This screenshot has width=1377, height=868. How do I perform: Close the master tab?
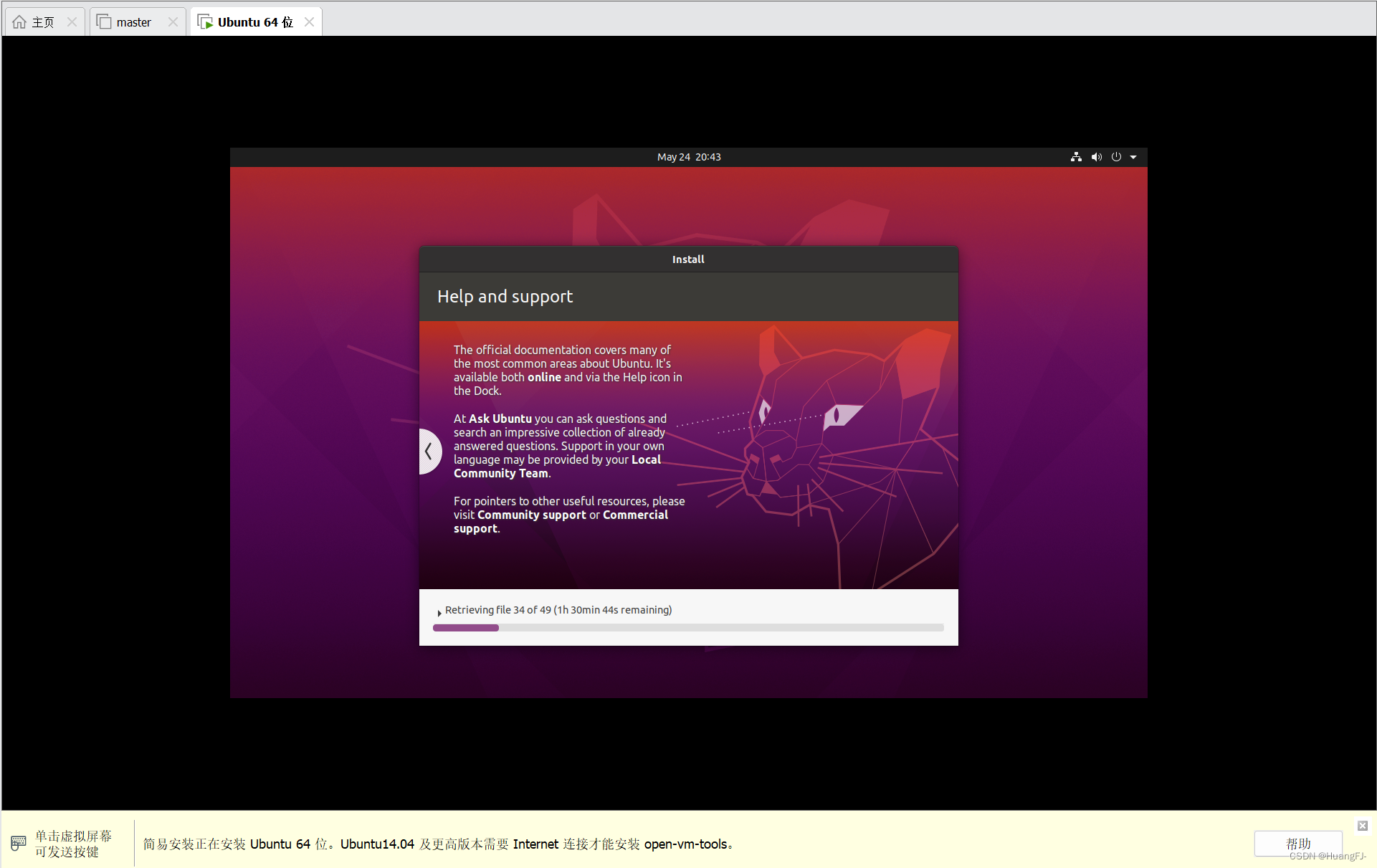tap(173, 22)
